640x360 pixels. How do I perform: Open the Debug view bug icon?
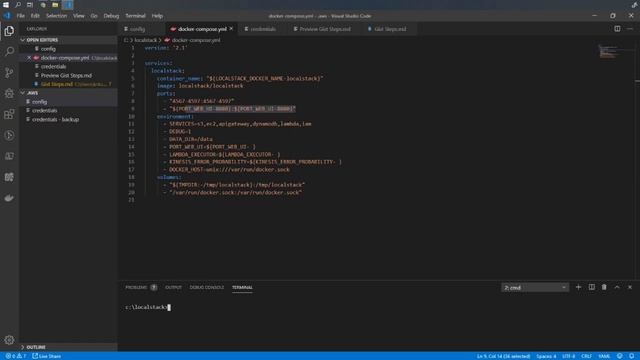[x=9, y=93]
